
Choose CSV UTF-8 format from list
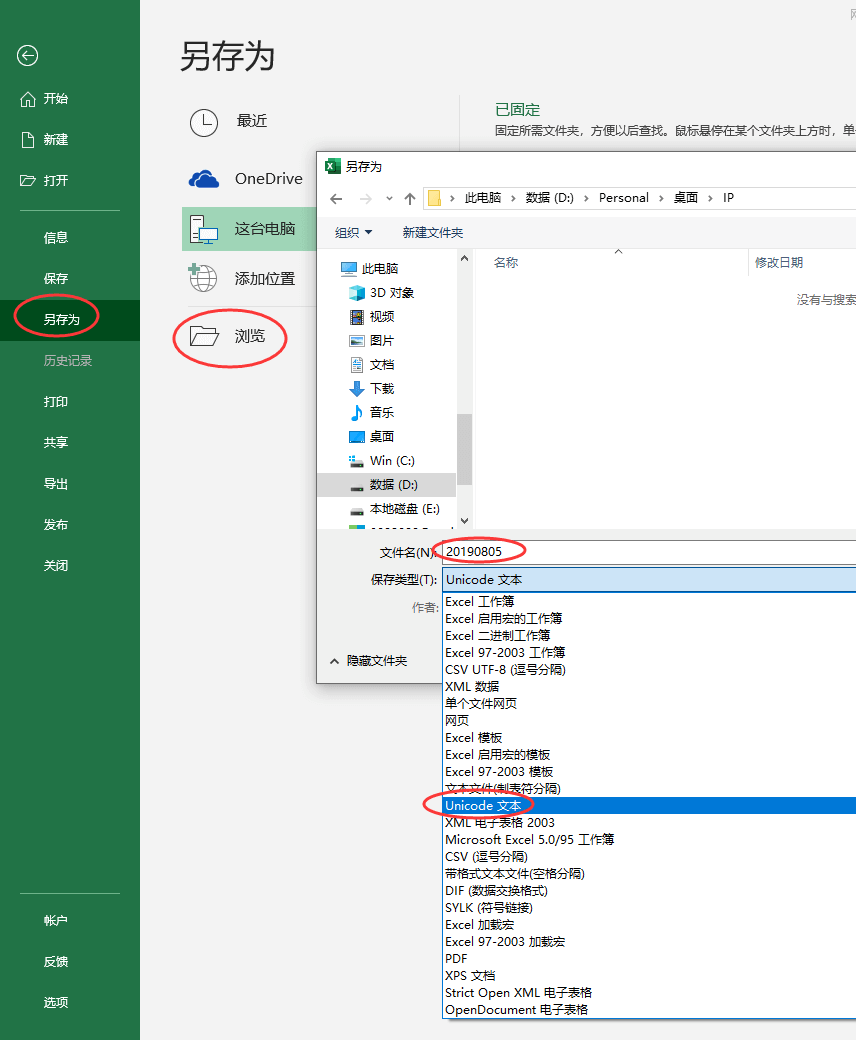tap(505, 670)
